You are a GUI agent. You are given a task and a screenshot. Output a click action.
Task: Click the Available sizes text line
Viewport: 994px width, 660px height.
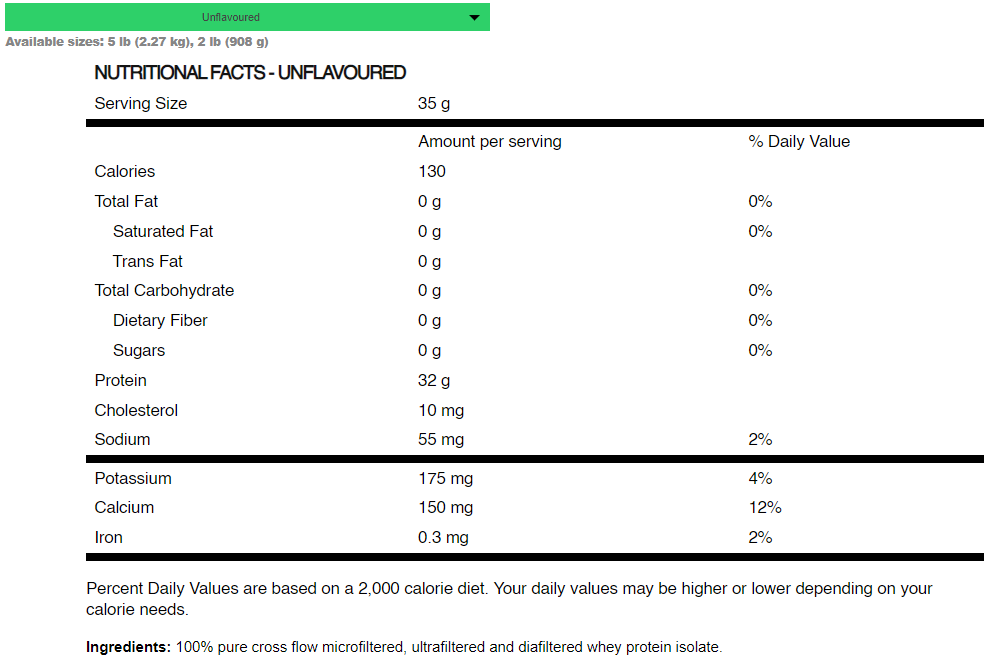[137, 42]
